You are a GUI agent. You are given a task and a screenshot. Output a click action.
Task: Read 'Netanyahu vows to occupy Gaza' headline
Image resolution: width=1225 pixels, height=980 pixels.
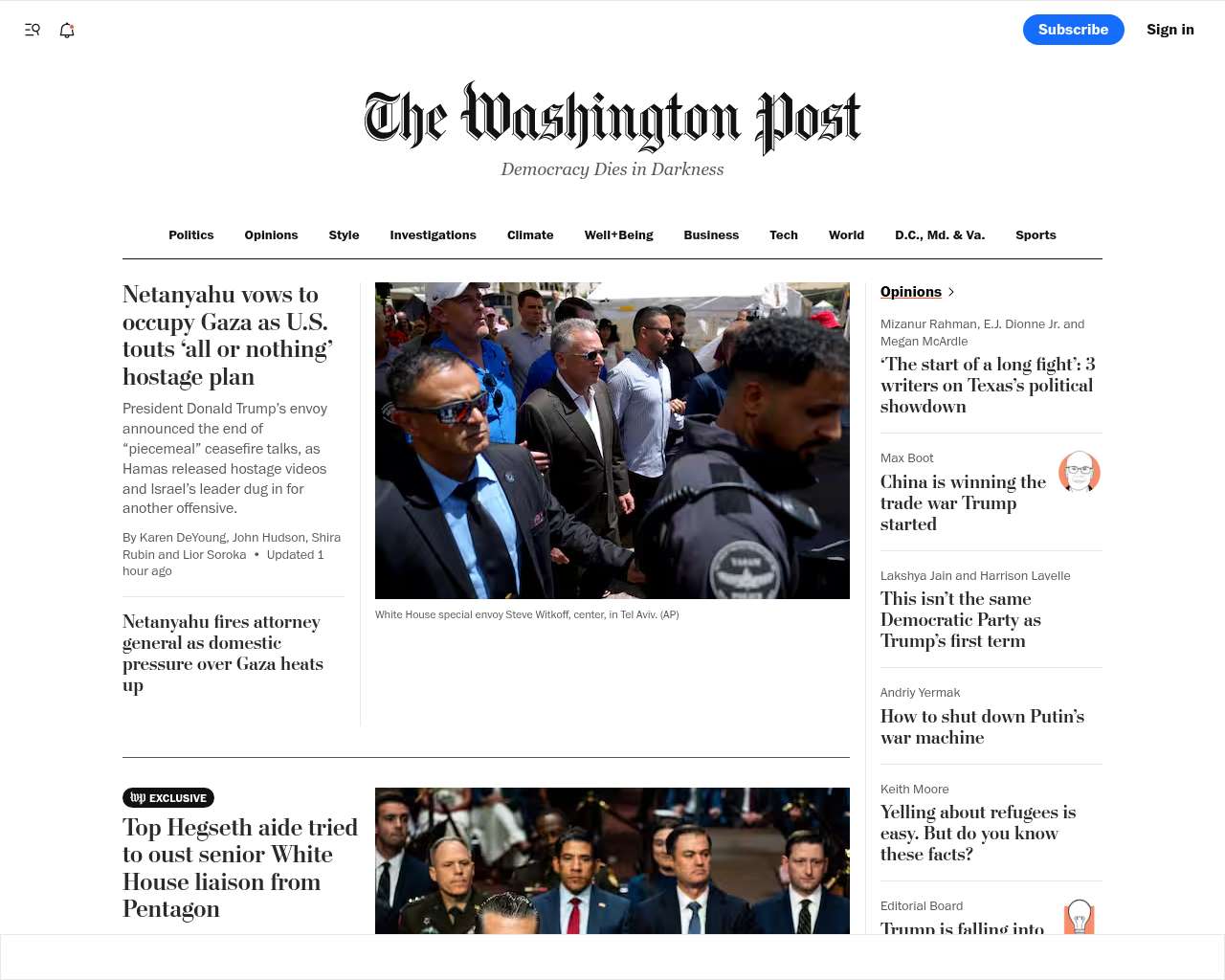pos(228,335)
